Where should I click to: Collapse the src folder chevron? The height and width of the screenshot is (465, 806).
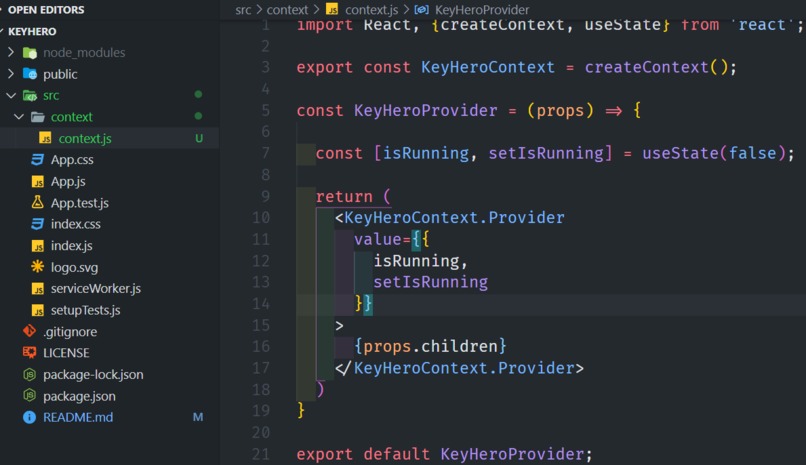tap(11, 96)
